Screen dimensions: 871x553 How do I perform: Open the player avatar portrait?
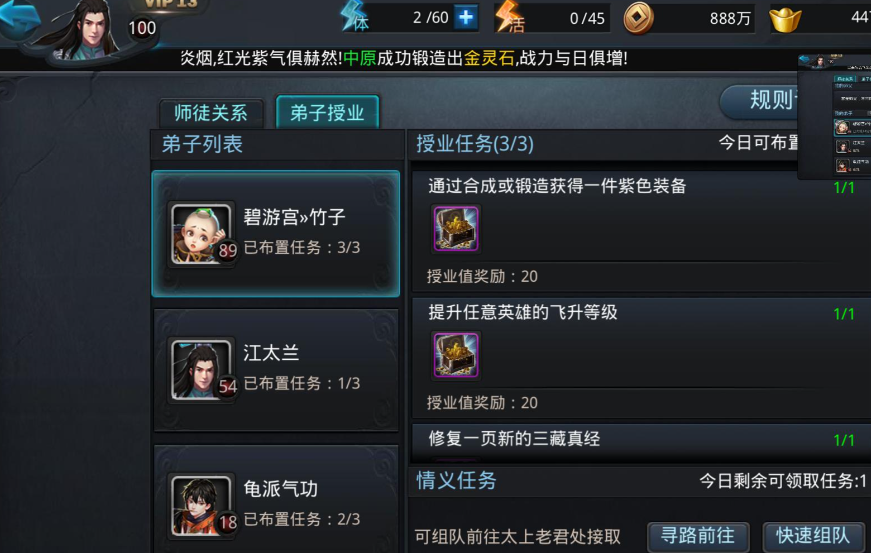point(89,31)
